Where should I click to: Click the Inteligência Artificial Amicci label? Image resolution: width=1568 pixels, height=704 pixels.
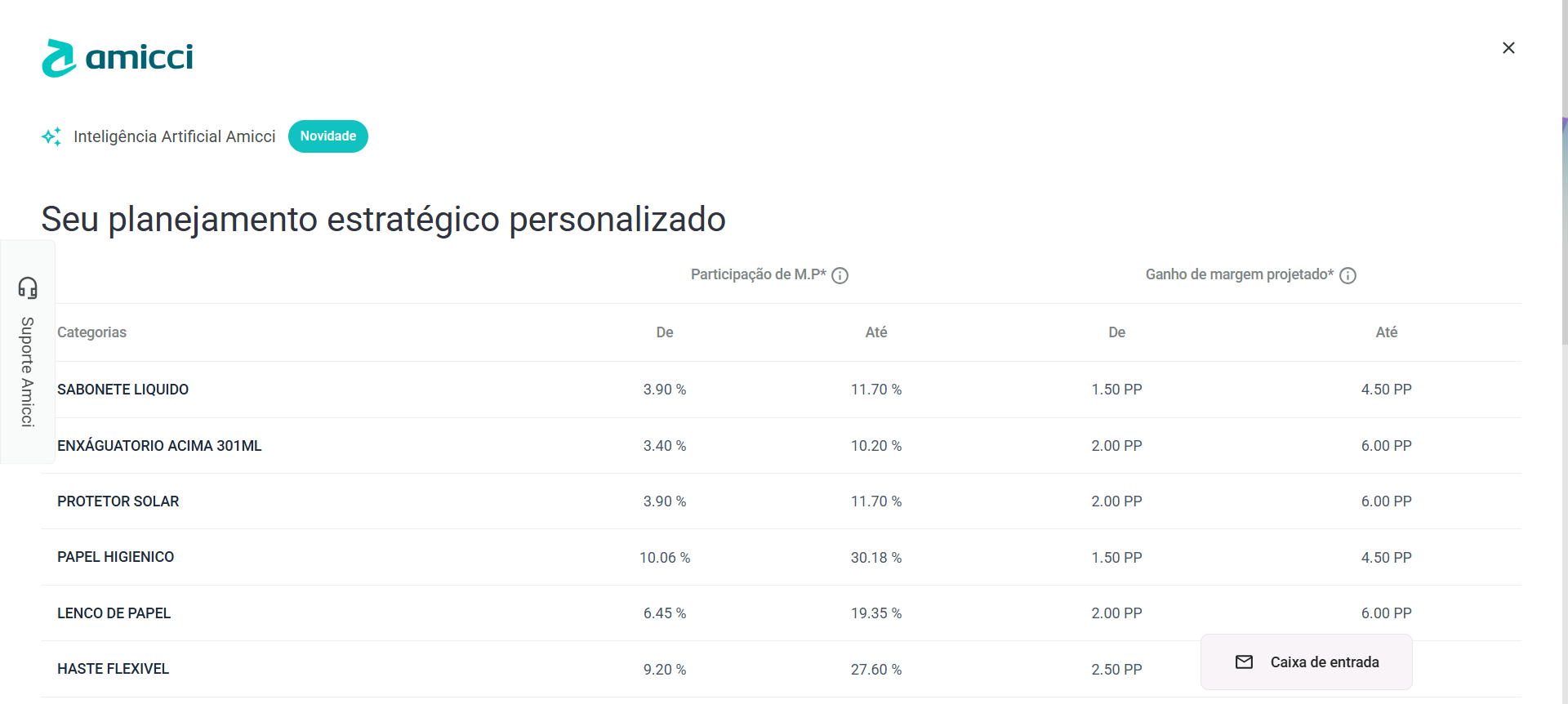coord(174,136)
